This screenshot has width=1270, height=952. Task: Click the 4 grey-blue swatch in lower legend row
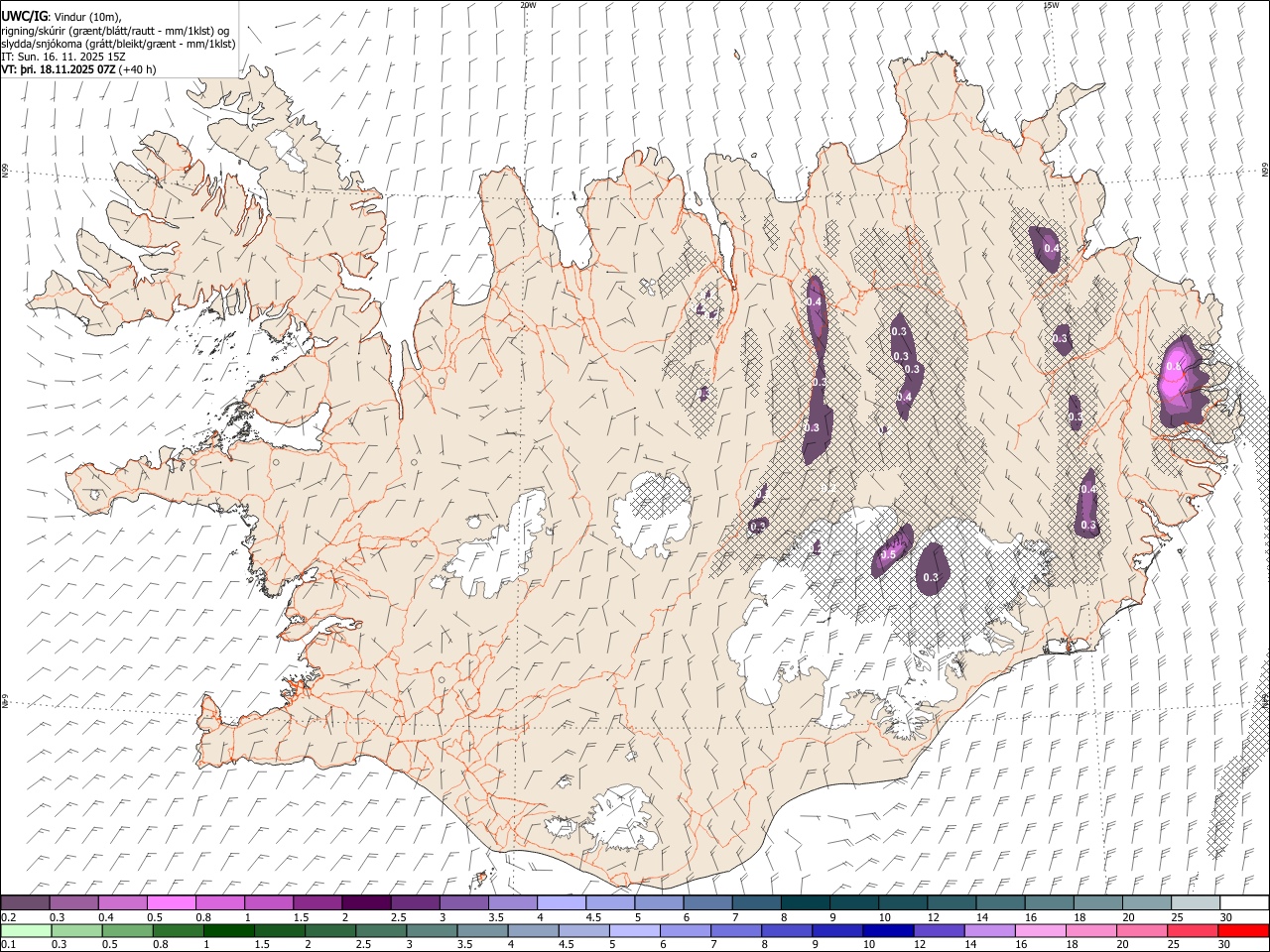[x=533, y=931]
